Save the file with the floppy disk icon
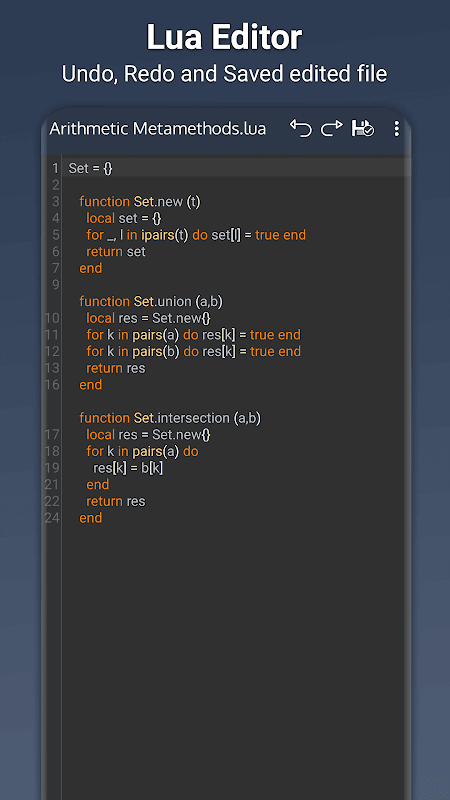 [363, 128]
